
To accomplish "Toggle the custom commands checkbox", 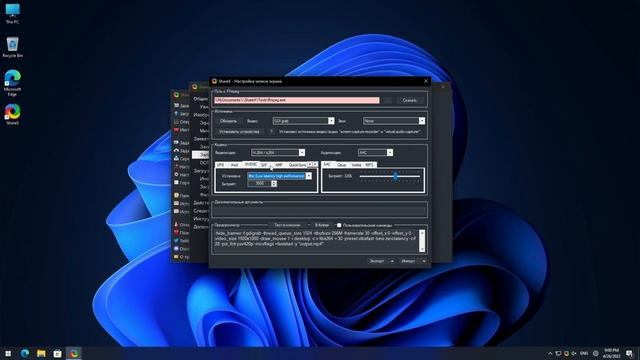I will click(x=339, y=225).
